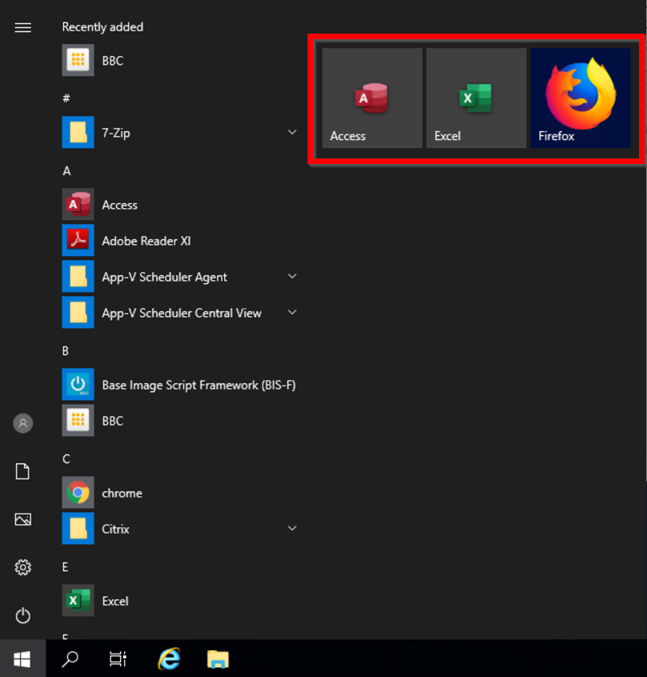Click the 'B' letter header

(65, 351)
